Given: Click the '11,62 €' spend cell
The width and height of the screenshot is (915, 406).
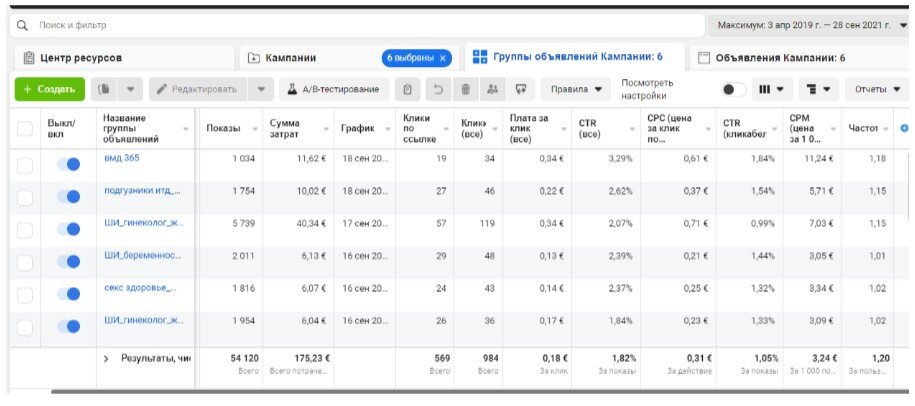Looking at the screenshot, I should tap(312, 158).
